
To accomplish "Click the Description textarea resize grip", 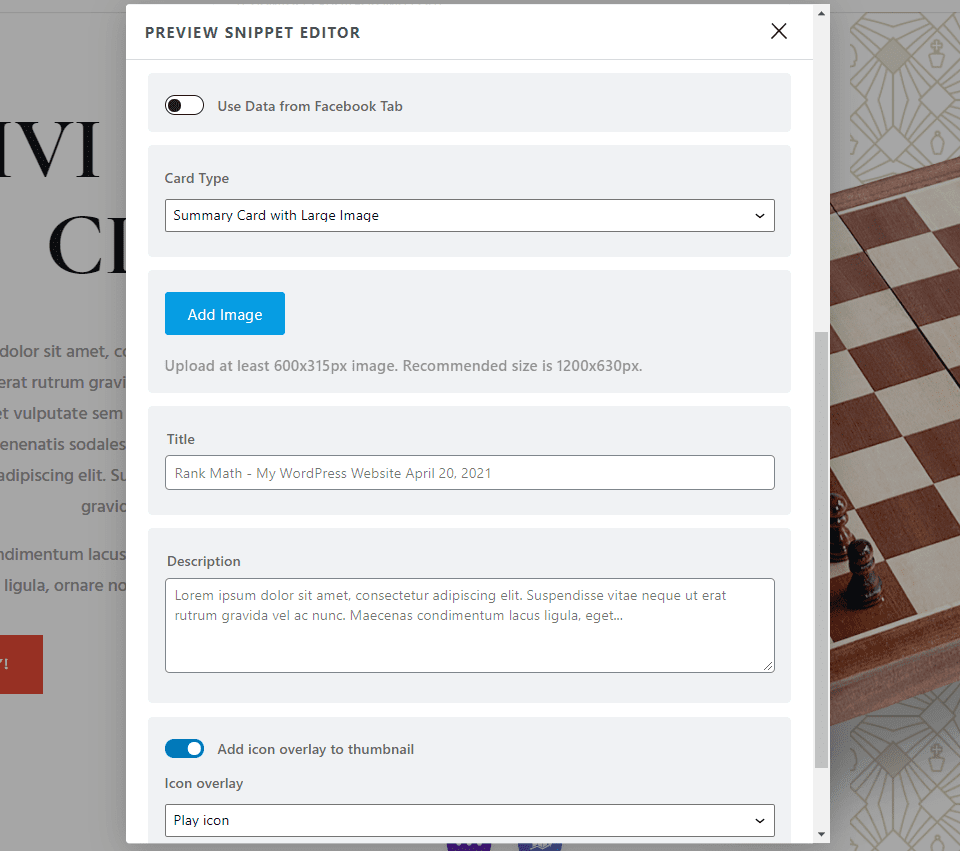I will pos(768,666).
